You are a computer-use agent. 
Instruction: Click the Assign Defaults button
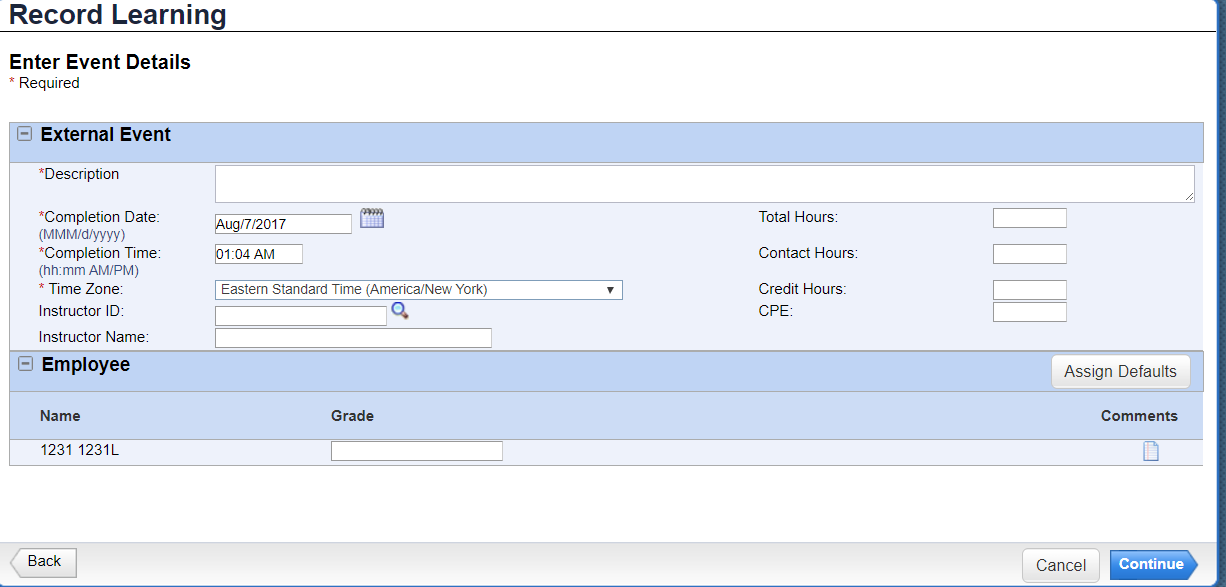(x=1120, y=371)
